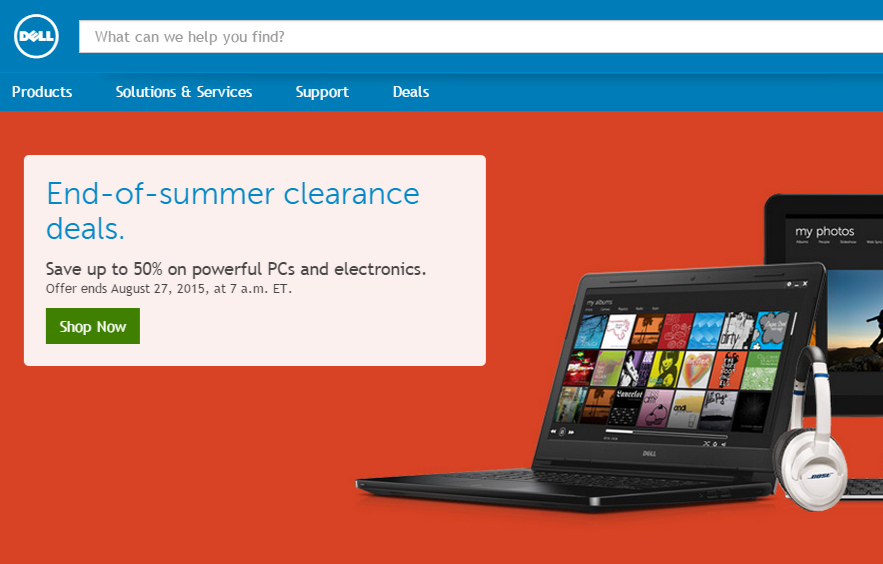Viewport: 883px width, 564px height.
Task: Click the X icon on laptop's album window
Action: tap(805, 284)
